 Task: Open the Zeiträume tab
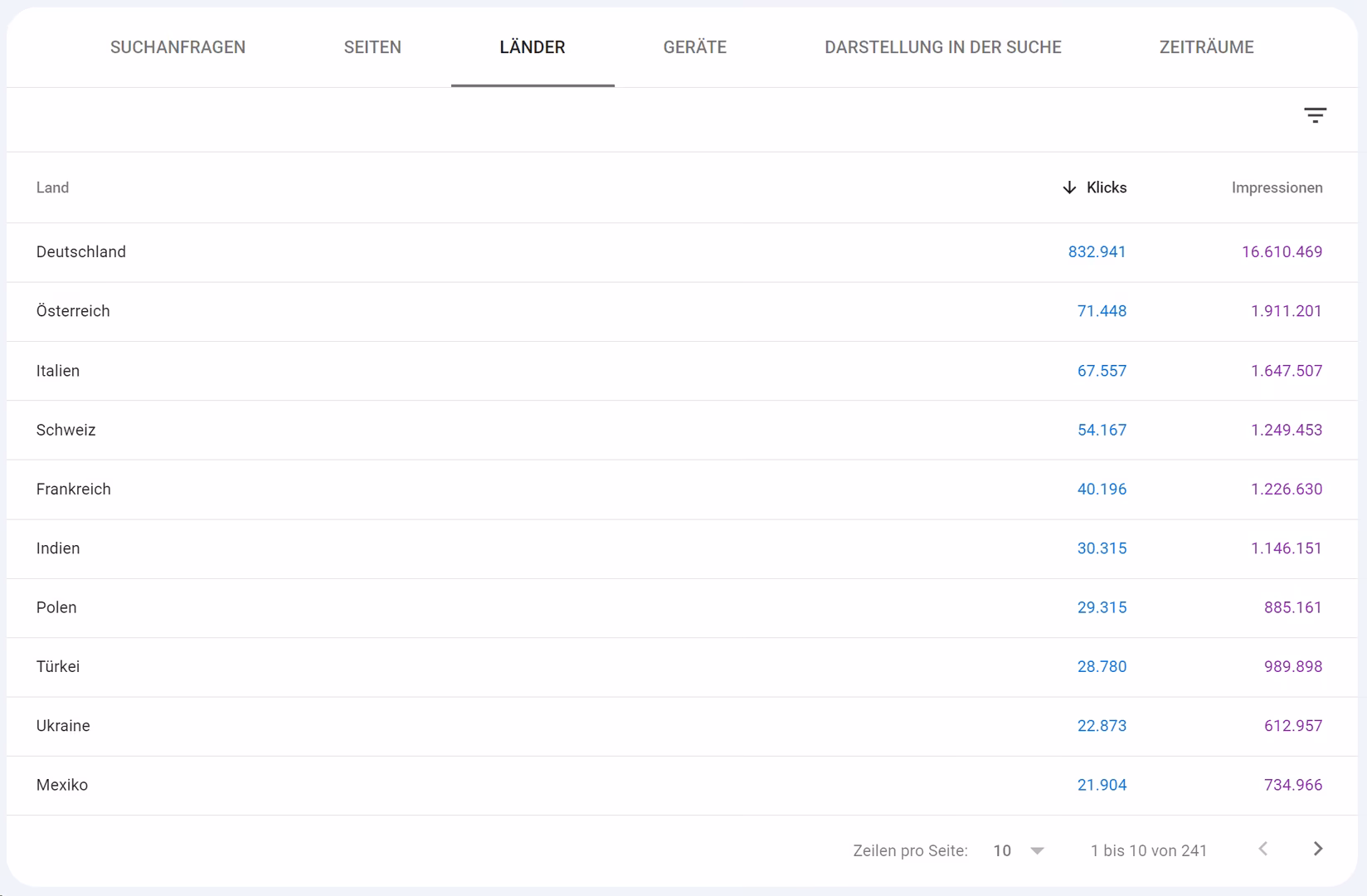pos(1206,47)
